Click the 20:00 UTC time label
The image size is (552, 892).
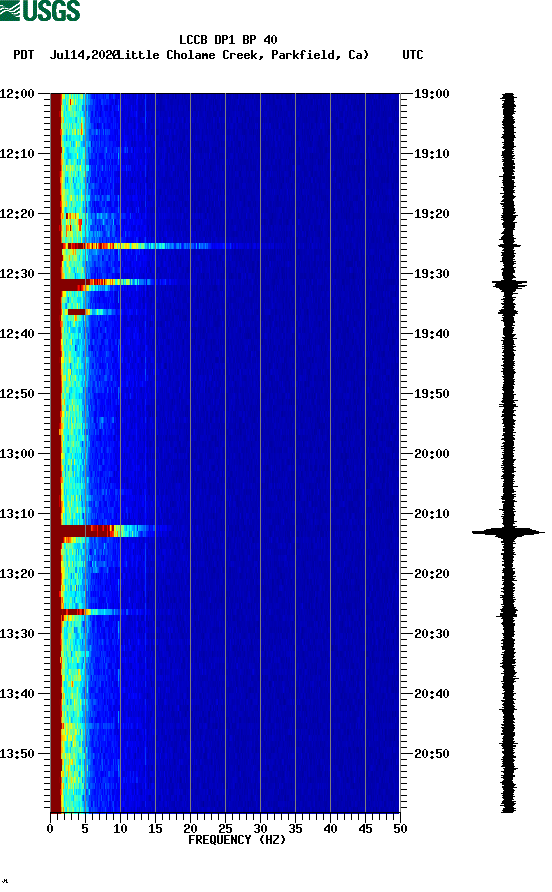pos(431,454)
